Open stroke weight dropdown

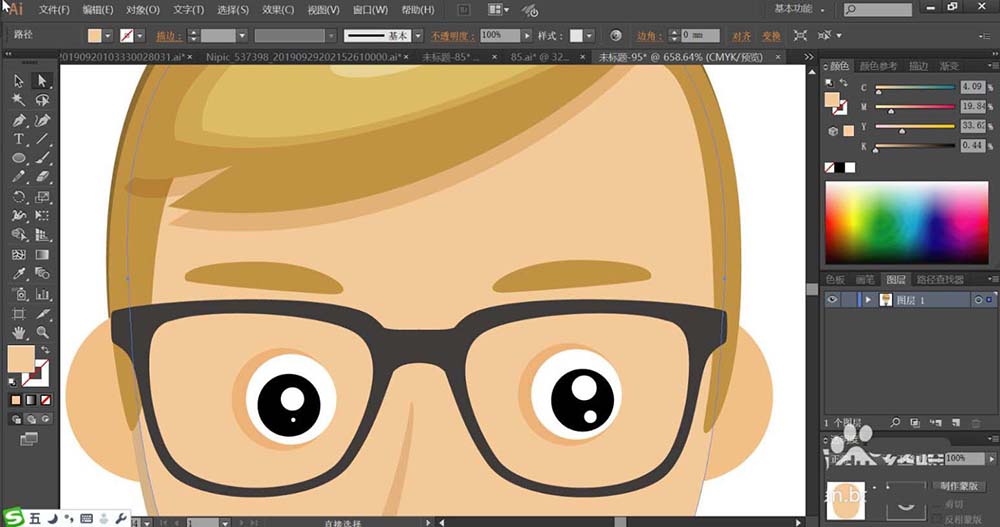(x=242, y=36)
